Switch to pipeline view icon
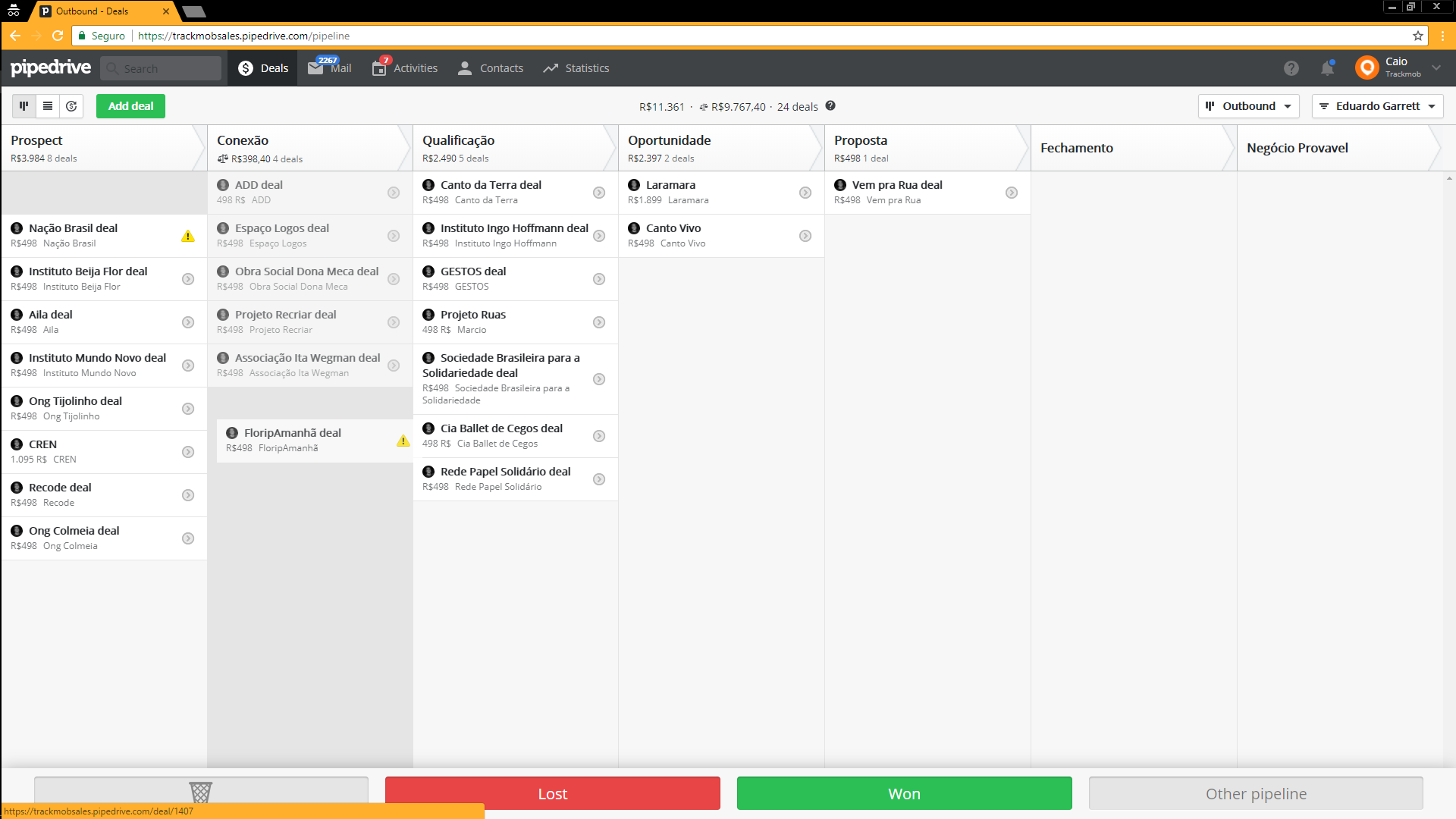 pyautogui.click(x=24, y=106)
